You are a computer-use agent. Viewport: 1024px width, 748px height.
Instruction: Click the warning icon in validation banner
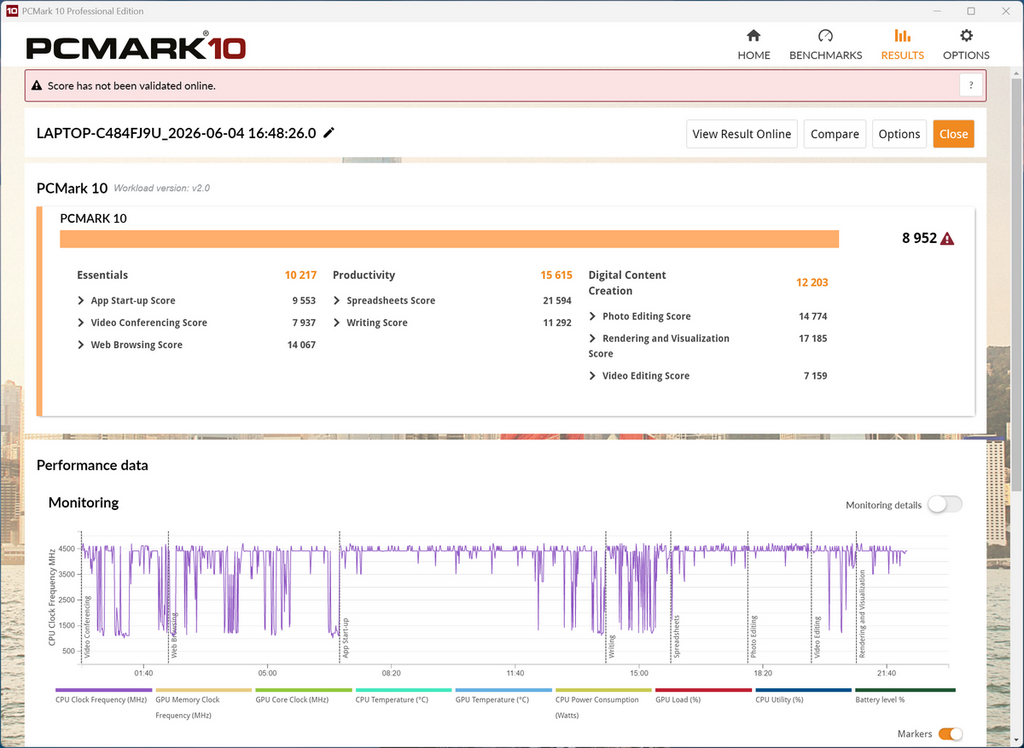click(x=37, y=86)
